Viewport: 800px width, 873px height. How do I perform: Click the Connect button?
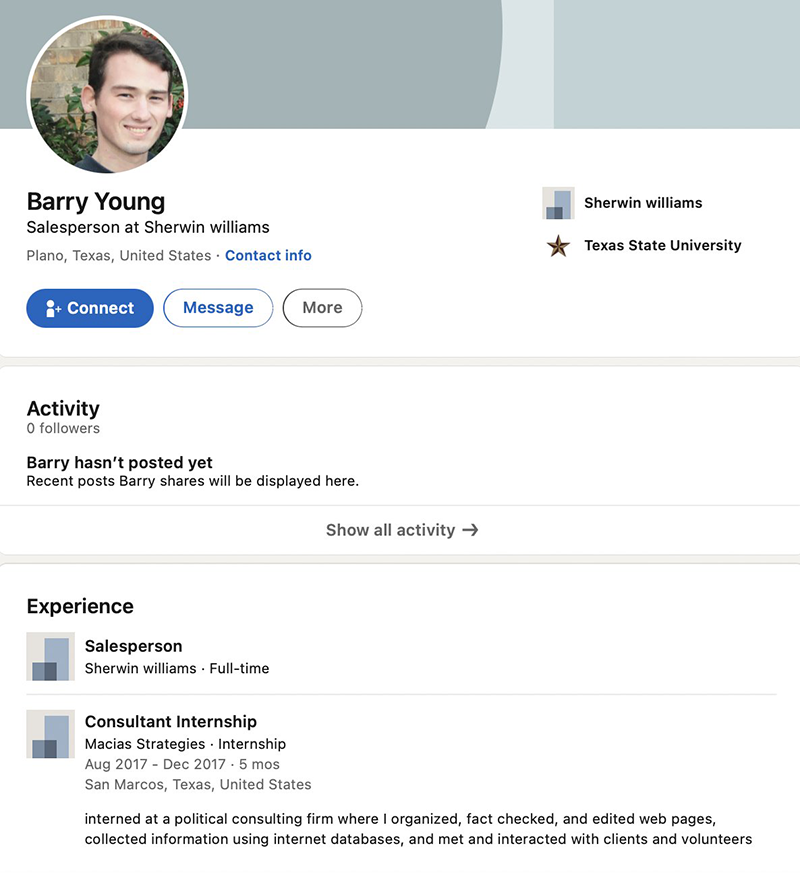90,308
